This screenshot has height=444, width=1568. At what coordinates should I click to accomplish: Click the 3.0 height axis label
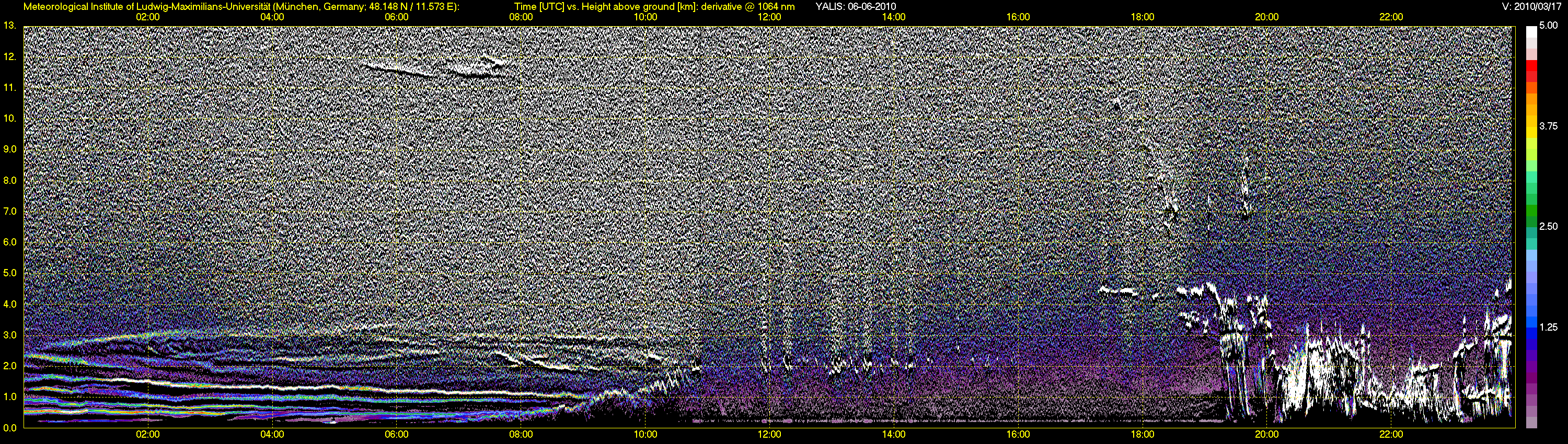[10, 335]
